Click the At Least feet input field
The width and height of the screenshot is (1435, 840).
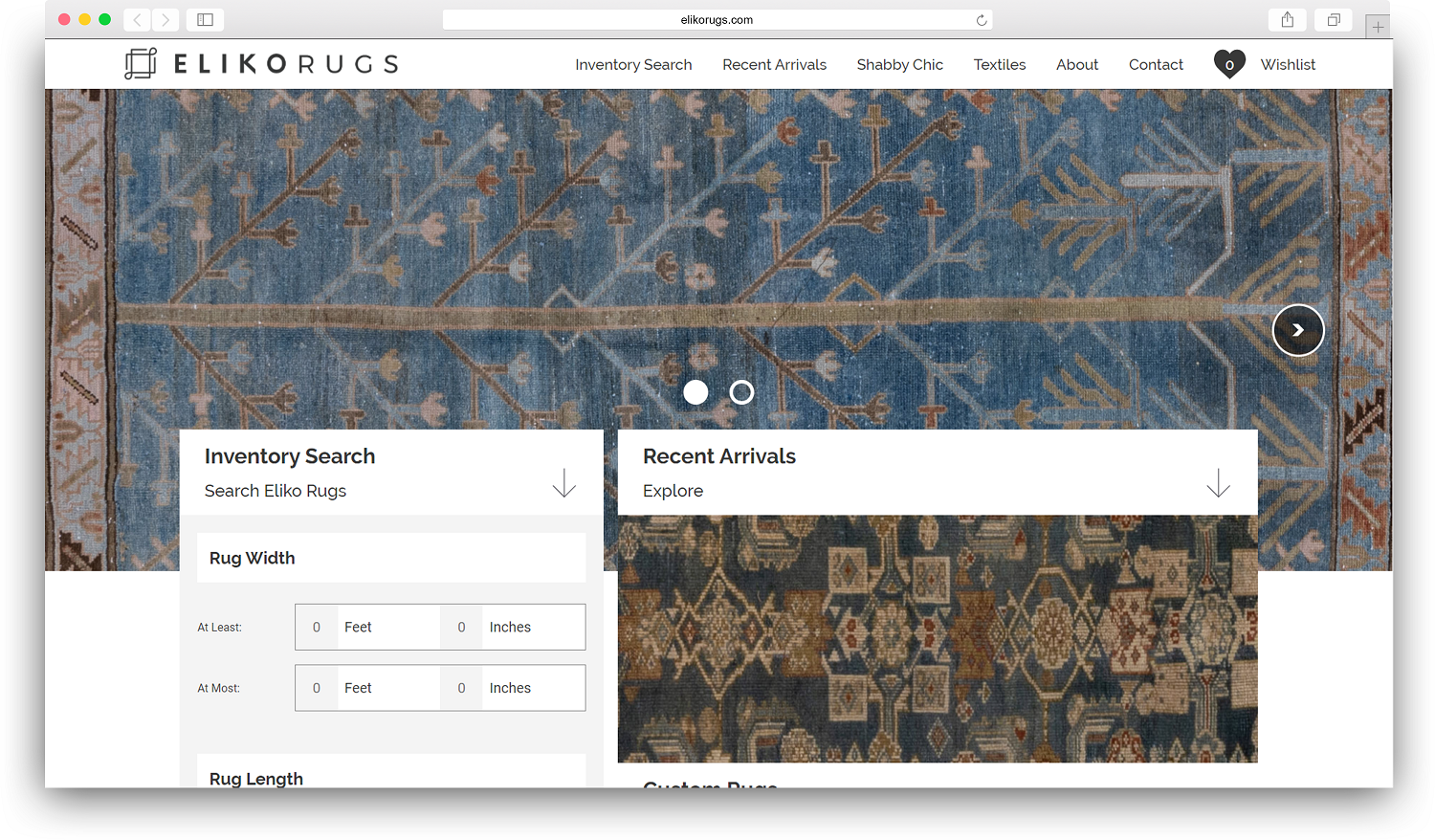317,628
